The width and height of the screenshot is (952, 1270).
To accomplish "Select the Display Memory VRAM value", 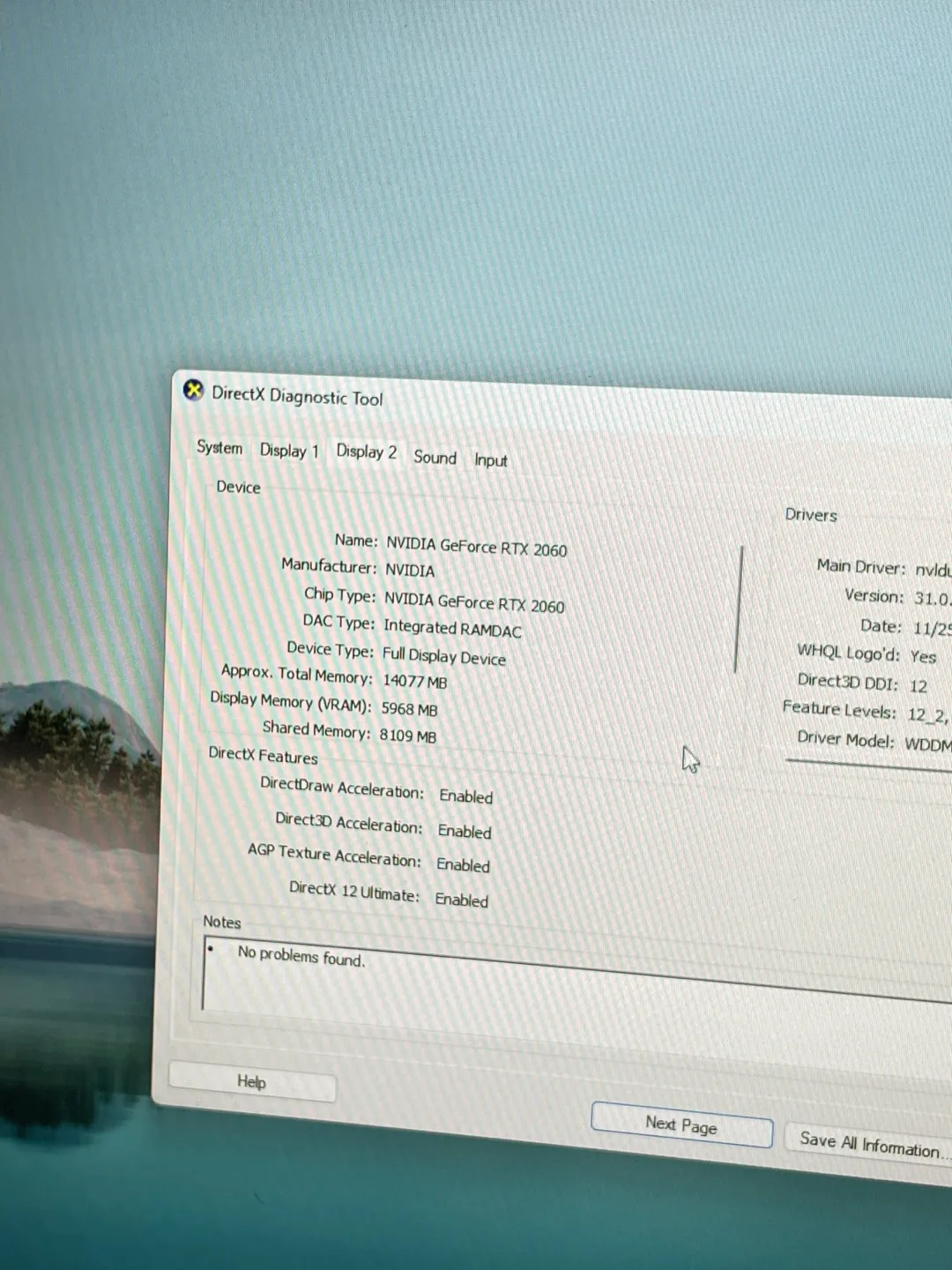I will pyautogui.click(x=408, y=708).
